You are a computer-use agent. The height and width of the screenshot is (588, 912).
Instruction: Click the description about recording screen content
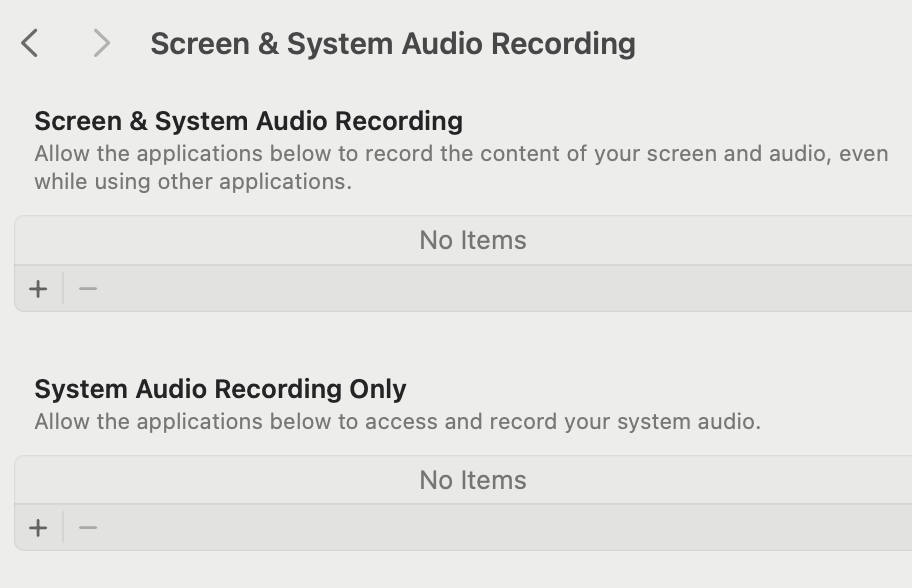[460, 154]
